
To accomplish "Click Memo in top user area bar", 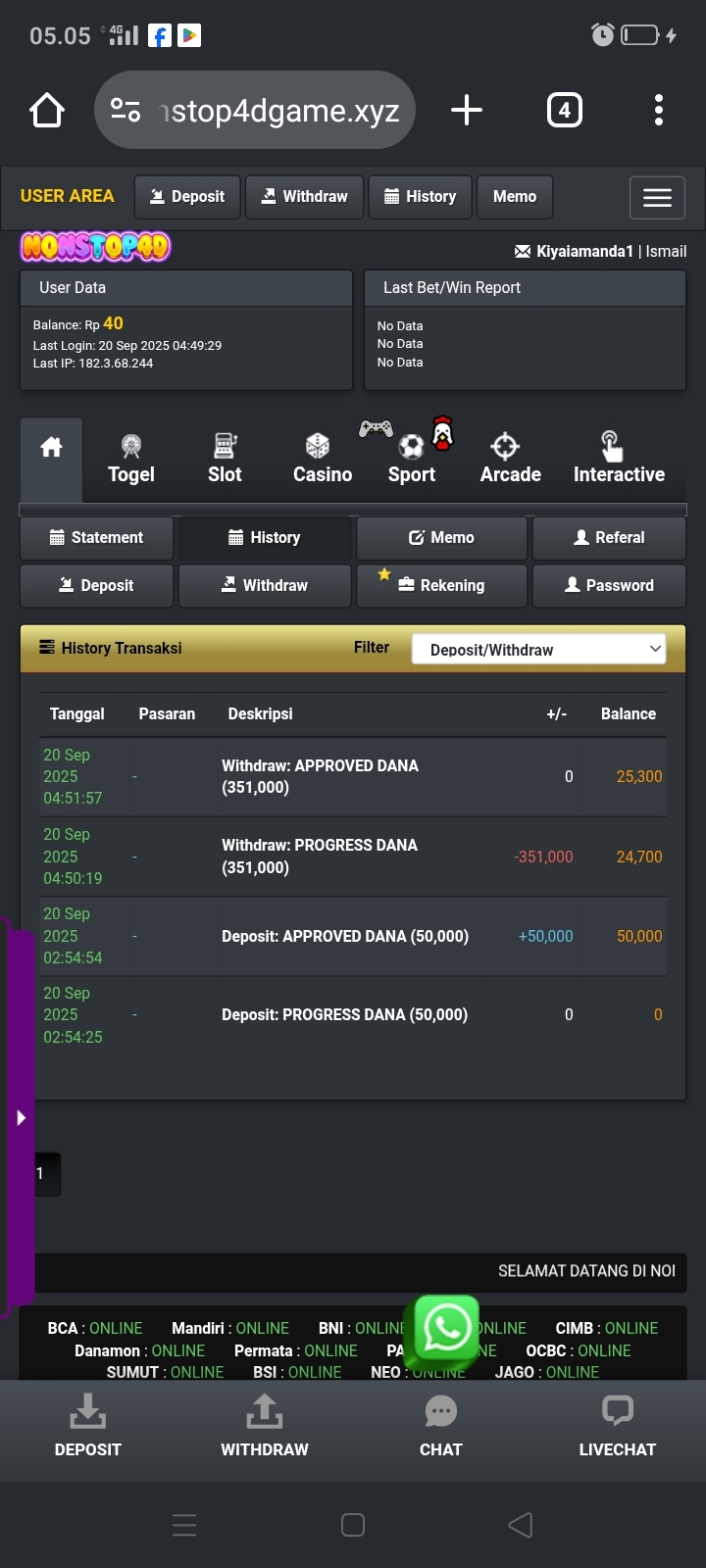I will [x=515, y=197].
